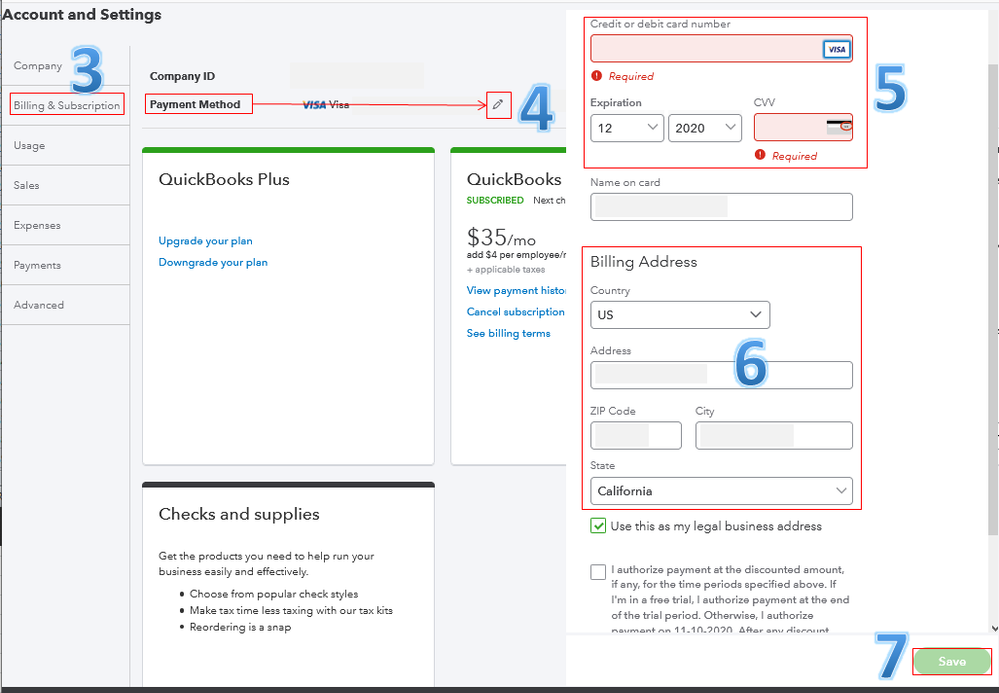Click the Billing Address heading
This screenshot has width=999, height=693.
pos(643,262)
